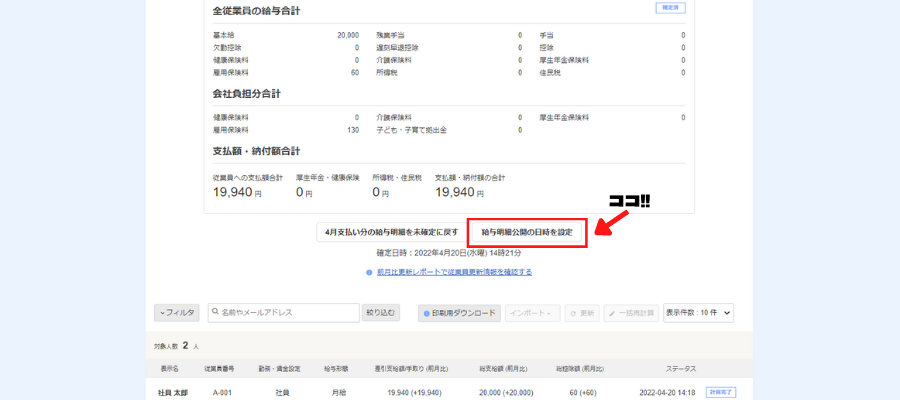Open 表示件数 10件 dropdown

tap(698, 313)
